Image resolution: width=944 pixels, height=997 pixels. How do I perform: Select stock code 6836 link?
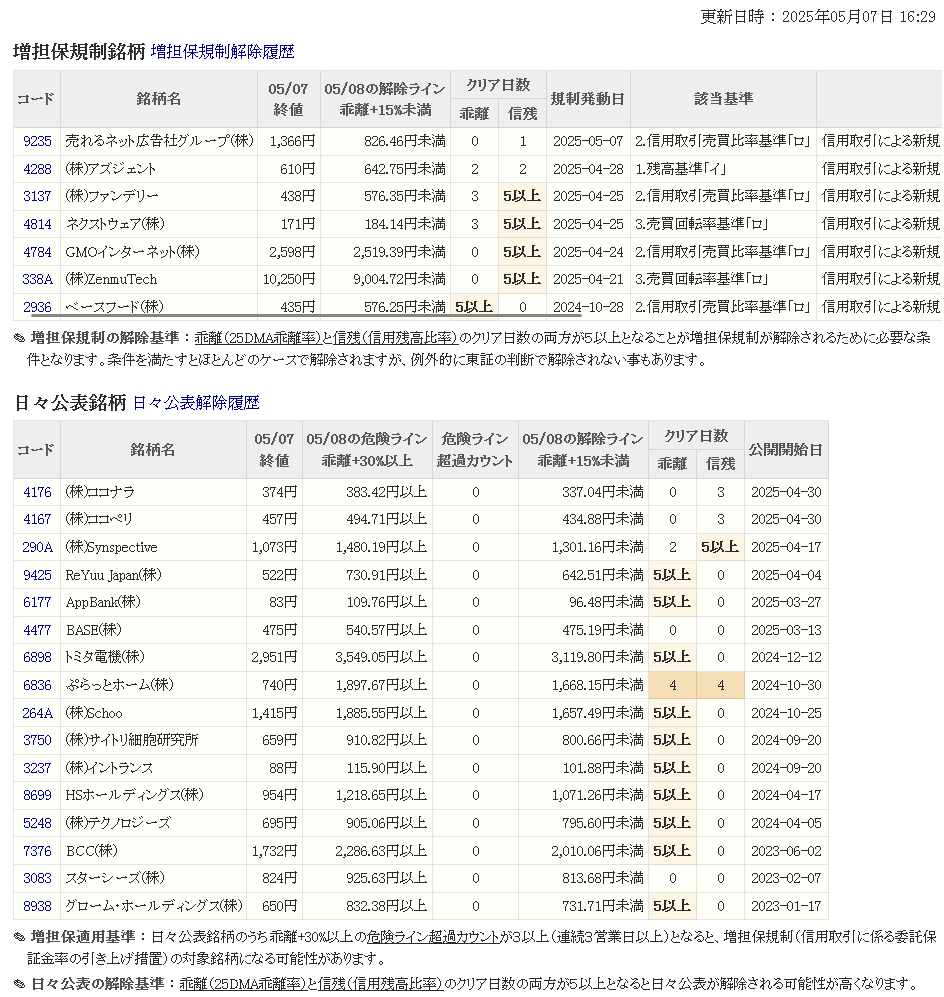37,685
